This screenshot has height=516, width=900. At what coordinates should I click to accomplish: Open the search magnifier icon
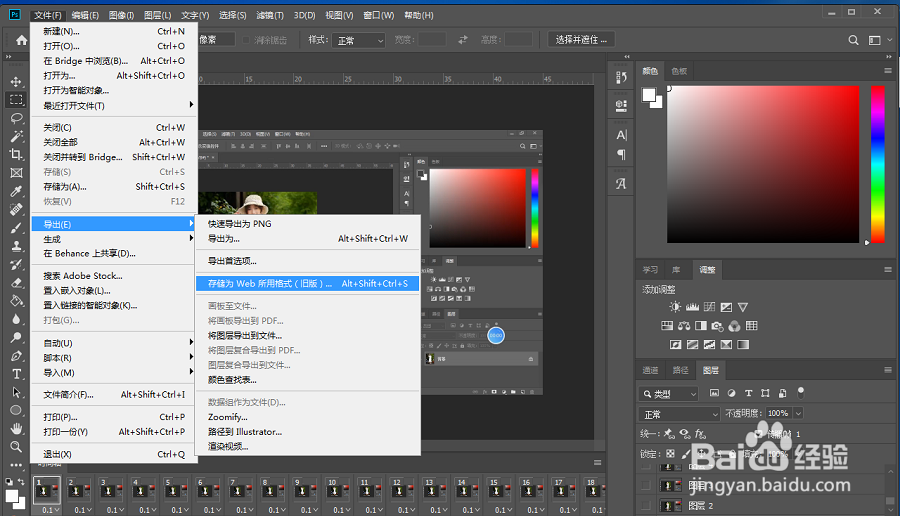click(x=854, y=40)
